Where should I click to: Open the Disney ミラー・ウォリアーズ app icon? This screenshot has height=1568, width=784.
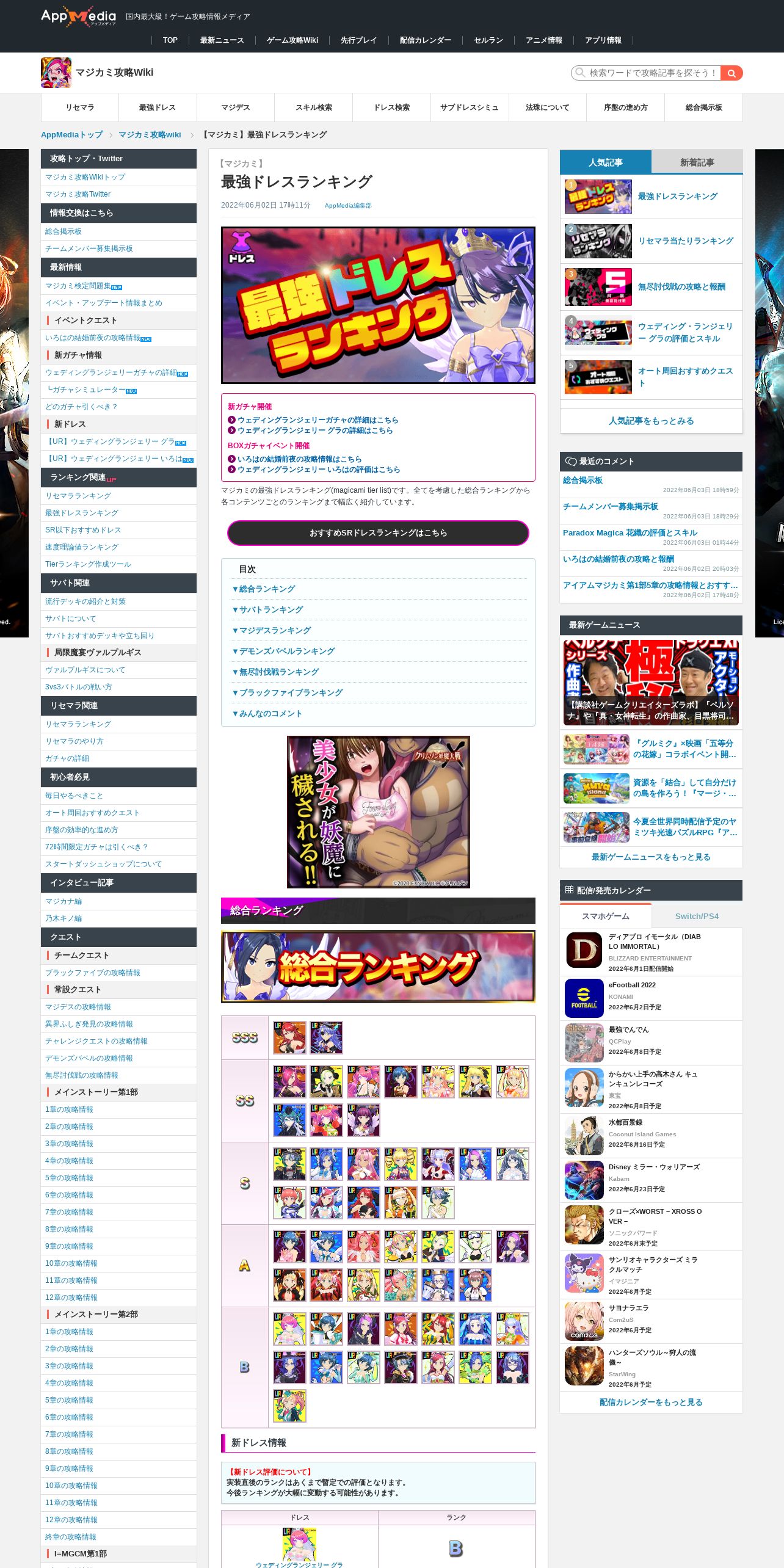[584, 1180]
